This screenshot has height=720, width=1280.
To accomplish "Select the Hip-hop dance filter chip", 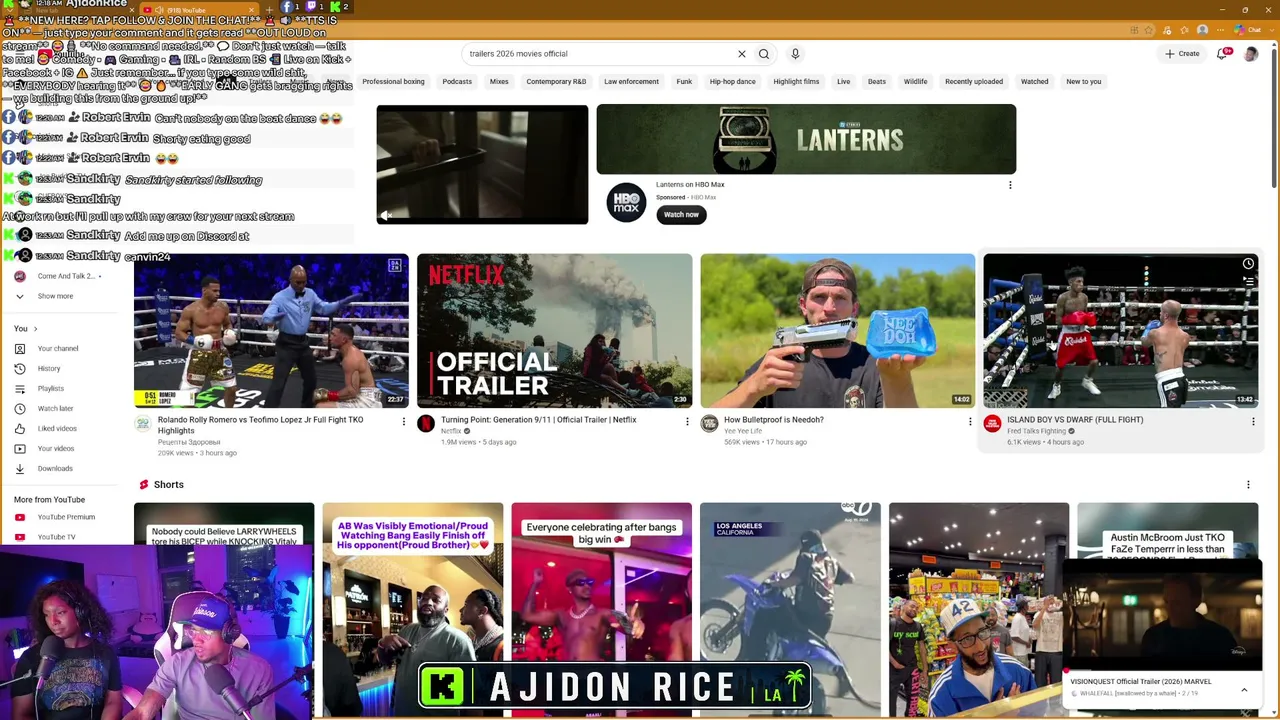I will point(732,82).
